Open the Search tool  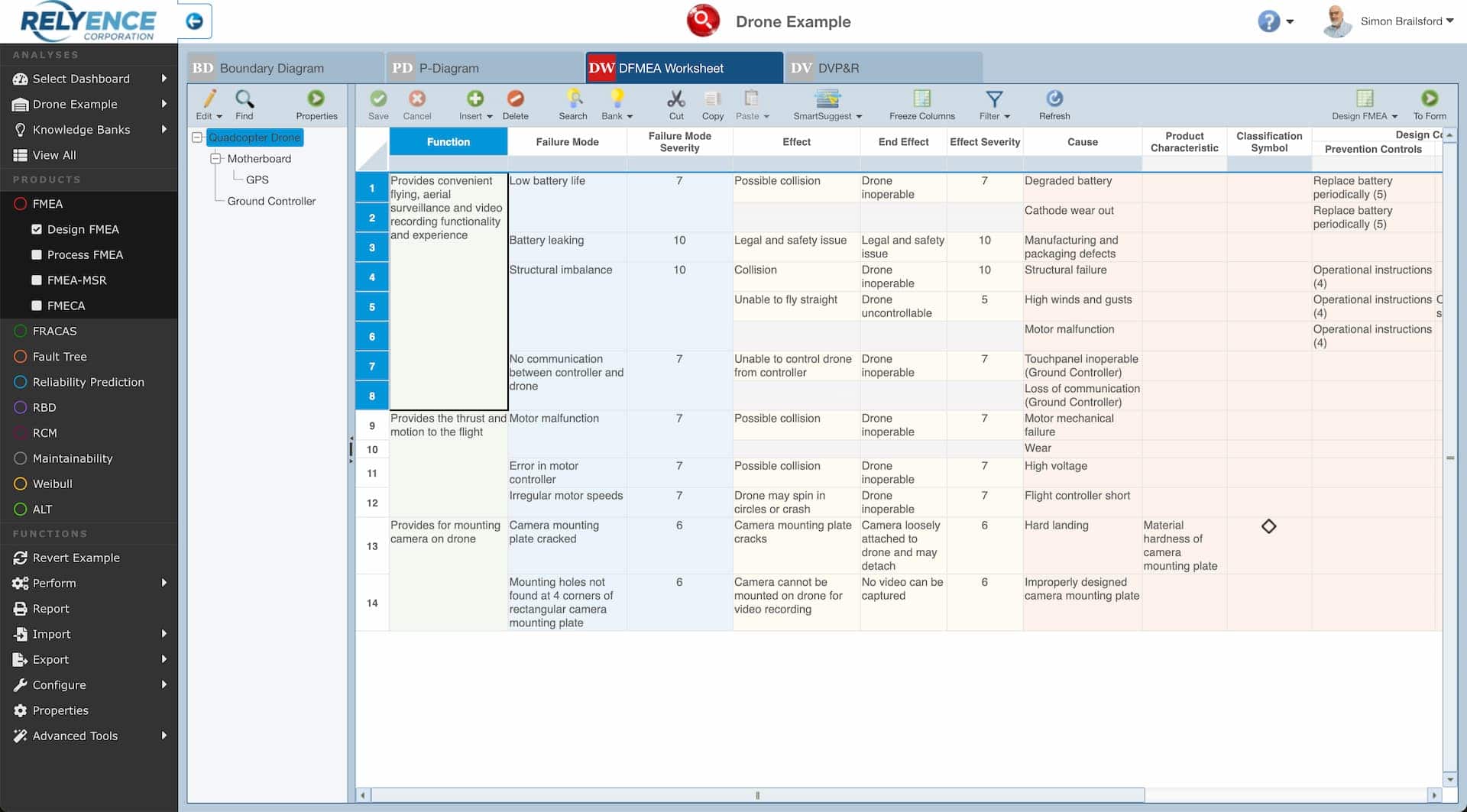(x=573, y=105)
